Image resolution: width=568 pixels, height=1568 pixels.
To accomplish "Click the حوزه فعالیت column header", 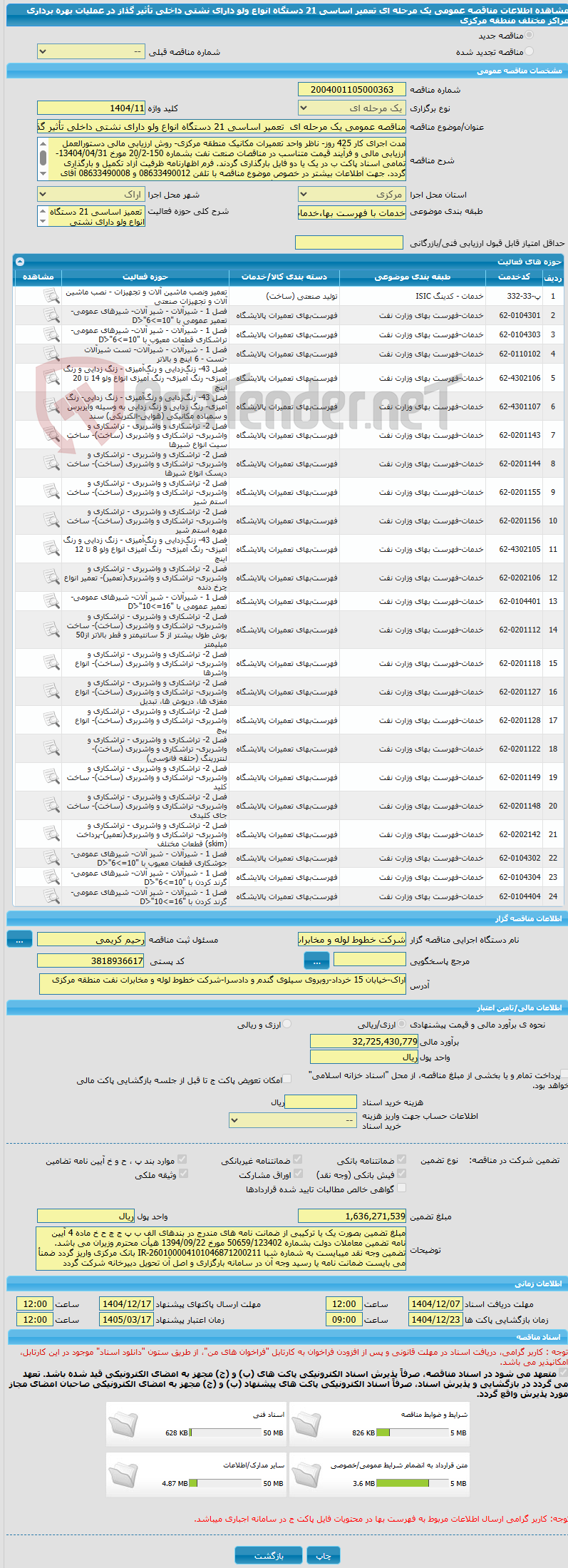I will pyautogui.click(x=145, y=277).
